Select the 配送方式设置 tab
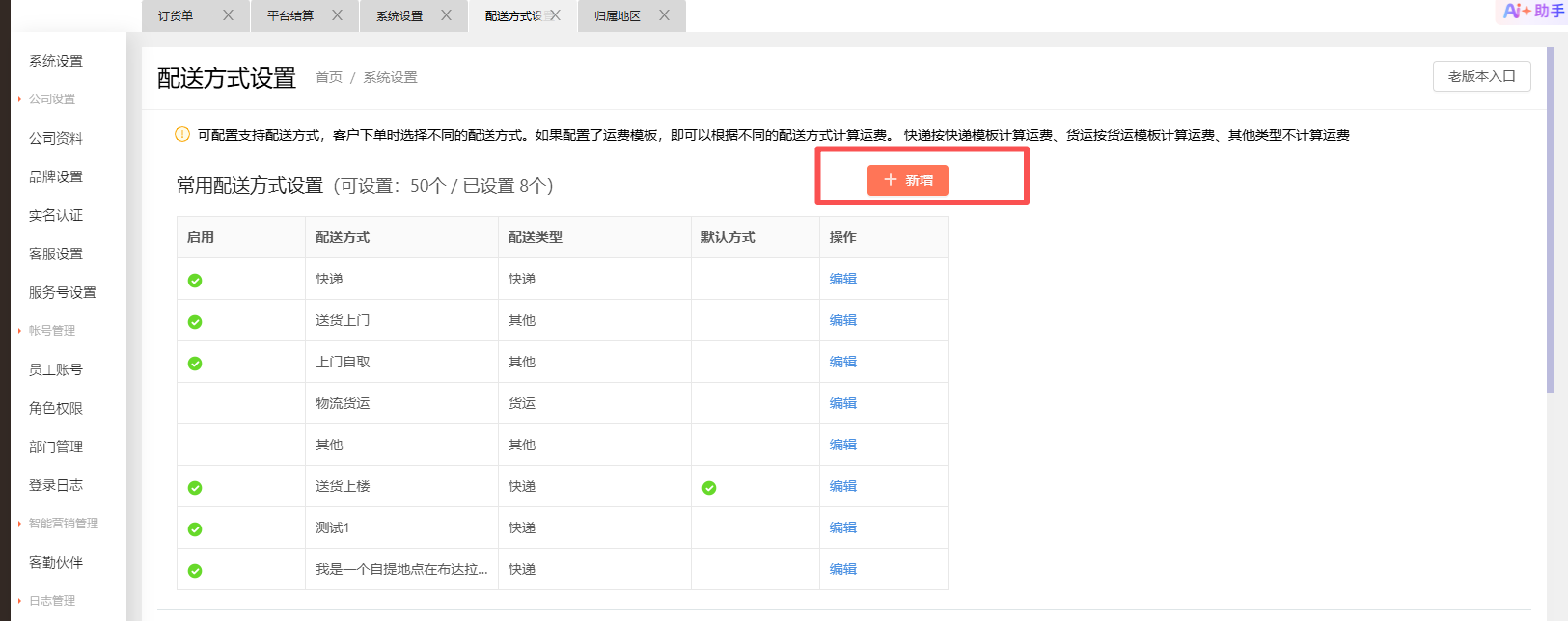 tap(515, 16)
